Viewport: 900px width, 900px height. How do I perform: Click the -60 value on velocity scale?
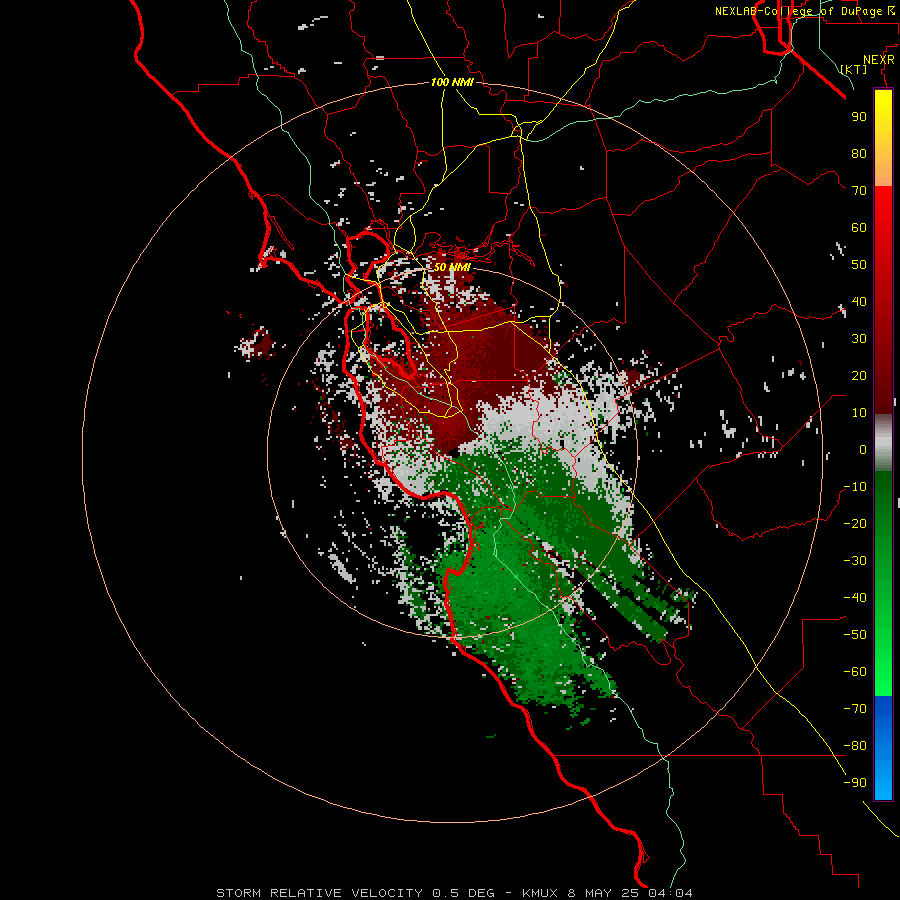[855, 672]
